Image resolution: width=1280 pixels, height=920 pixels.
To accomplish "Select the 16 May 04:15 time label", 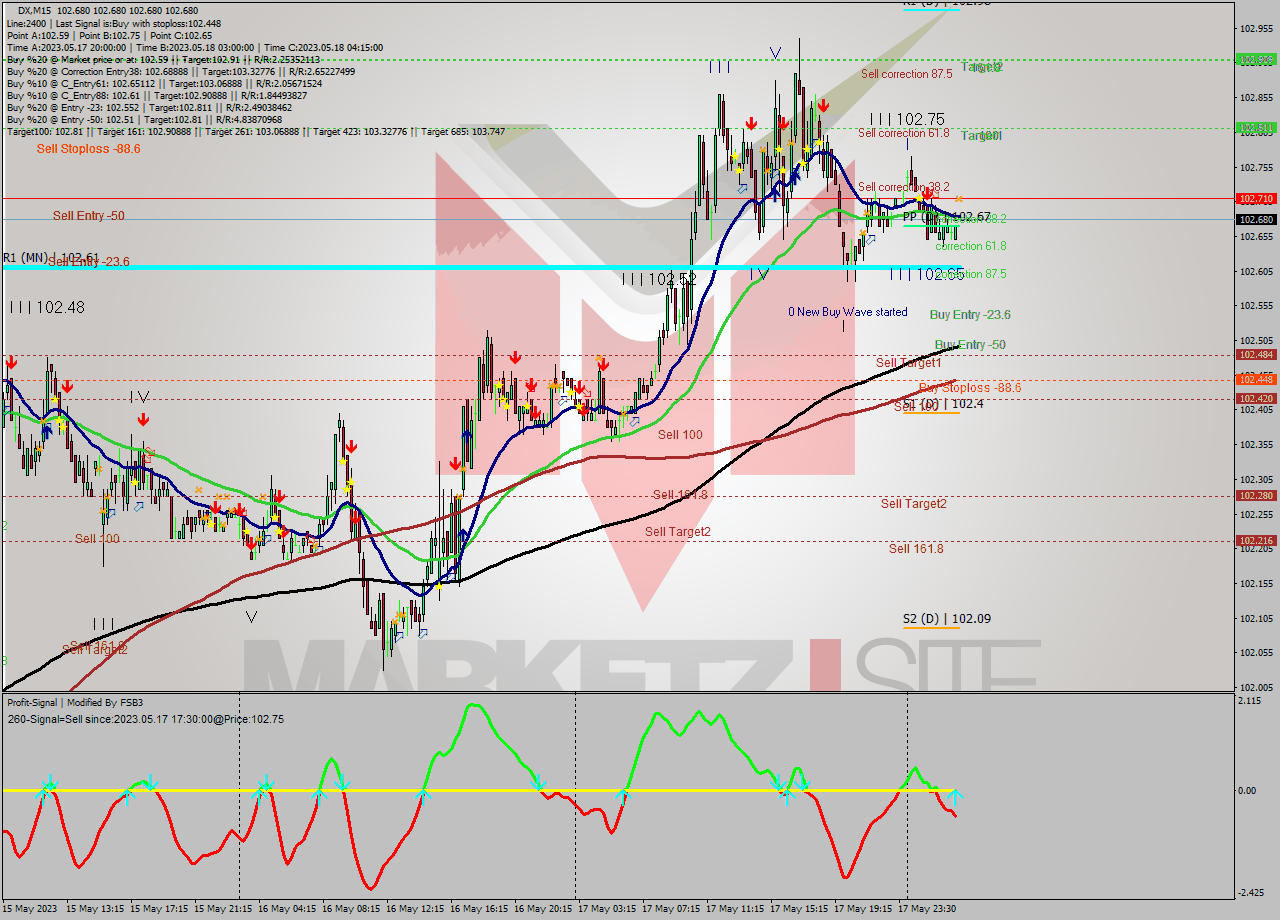I will (x=287, y=909).
